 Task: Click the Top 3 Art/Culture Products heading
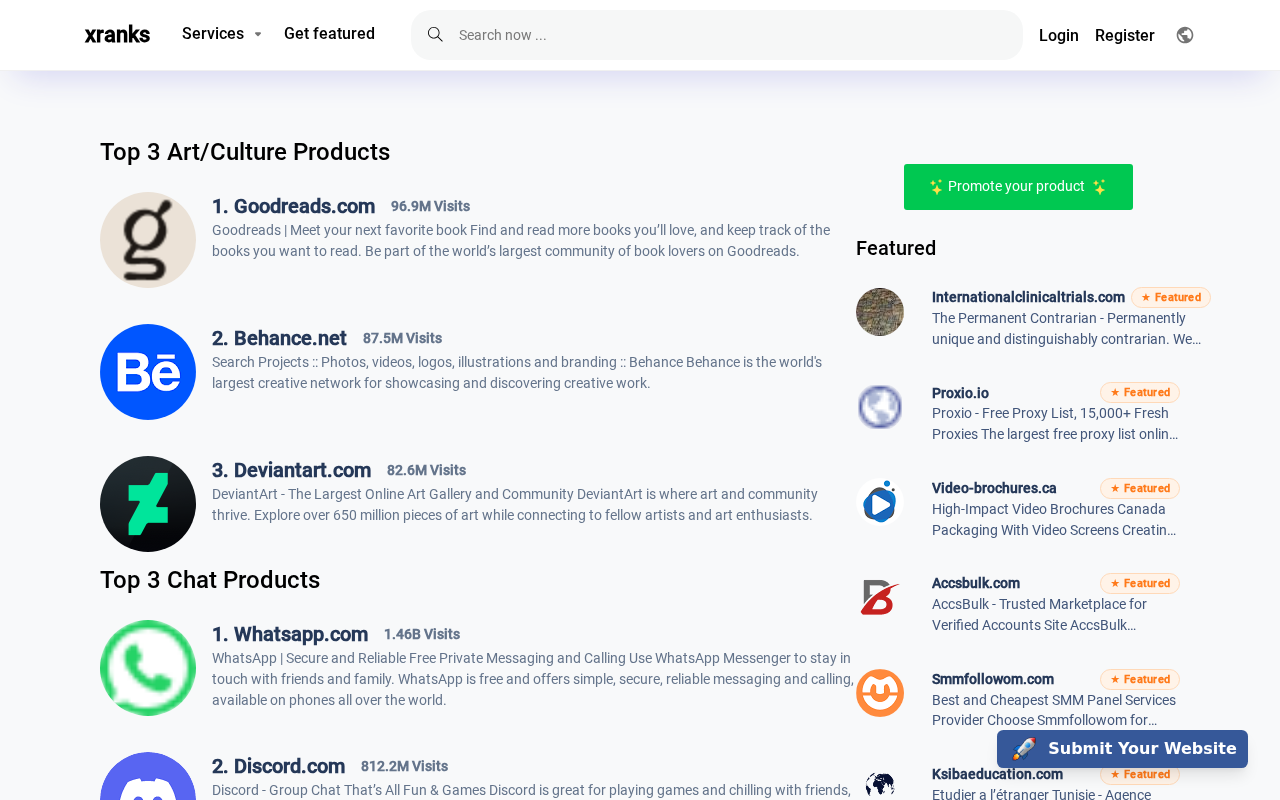coord(245,152)
